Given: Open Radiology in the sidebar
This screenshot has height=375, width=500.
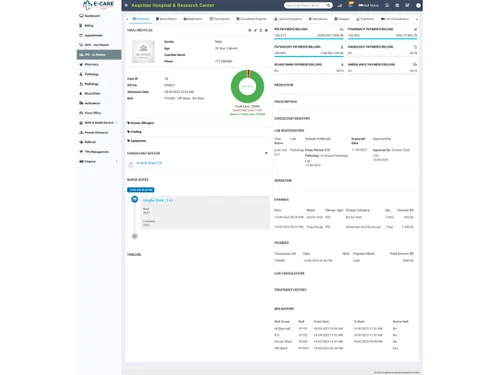Looking at the screenshot, I should pyautogui.click(x=99, y=84).
